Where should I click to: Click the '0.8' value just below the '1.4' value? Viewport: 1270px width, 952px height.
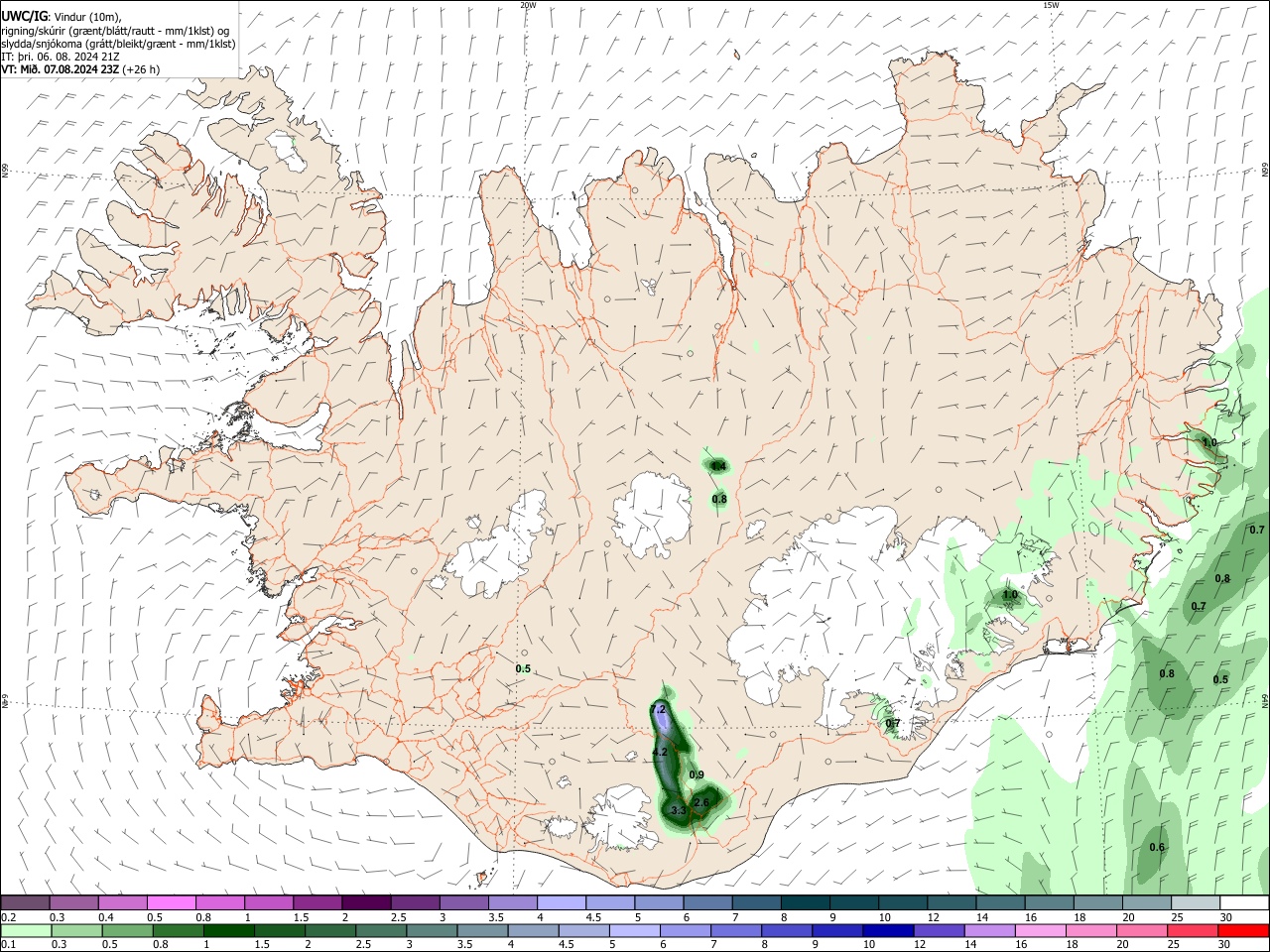coord(720,499)
